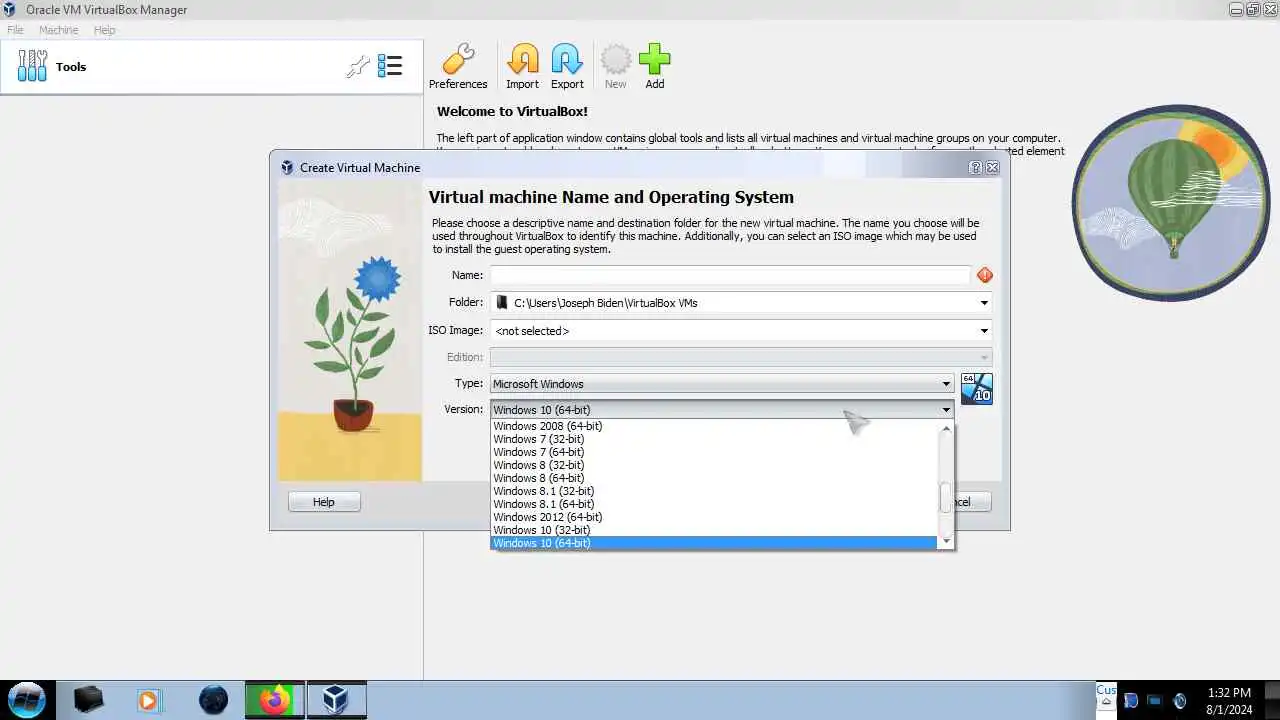
Task: Click the blue shield-like tray icon
Action: coord(1131,701)
